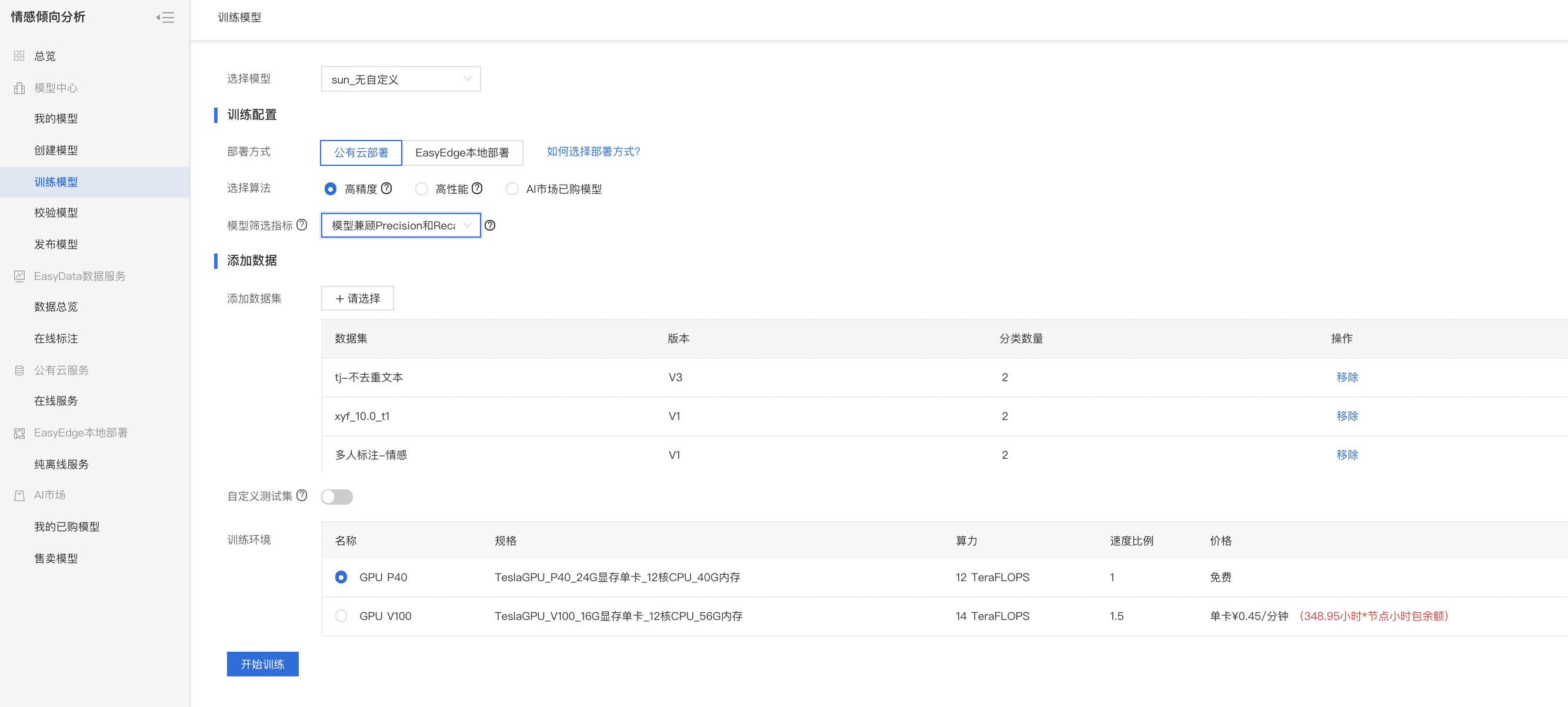This screenshot has width=1568, height=707.
Task: Click dataset name xyf_10.0_t1
Action: point(362,416)
